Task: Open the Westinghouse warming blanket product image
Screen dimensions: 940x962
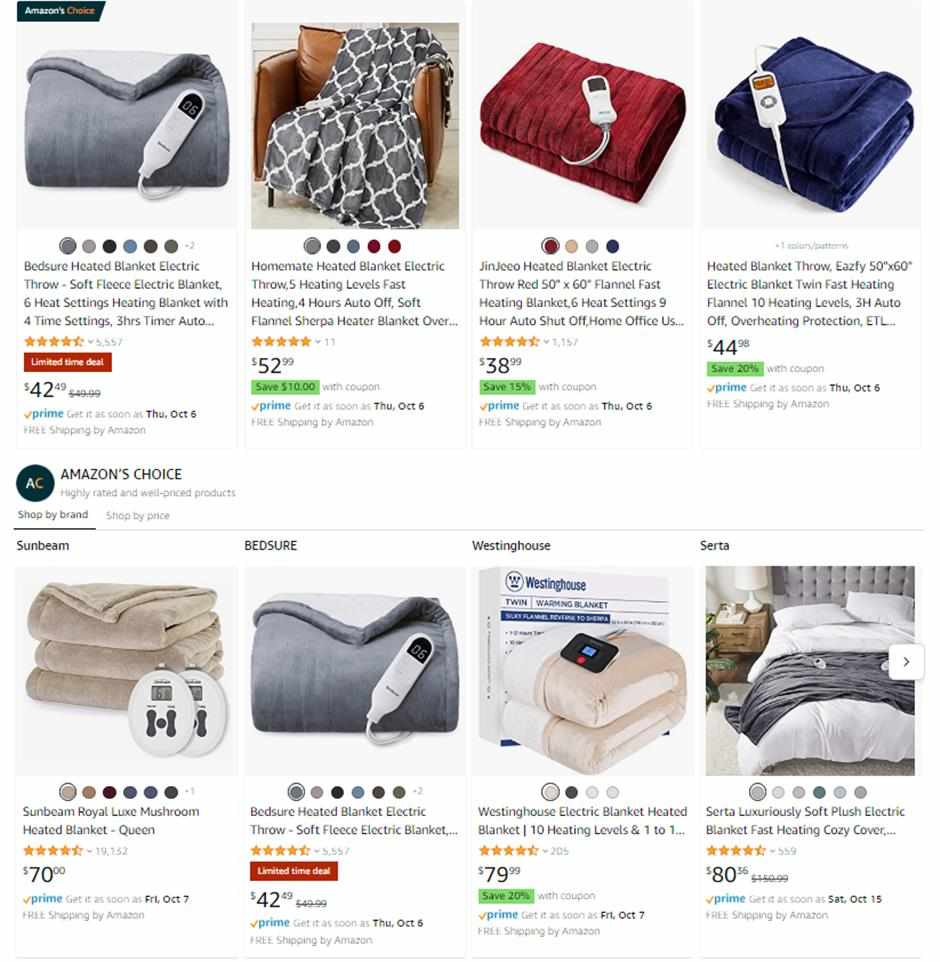Action: pos(582,670)
